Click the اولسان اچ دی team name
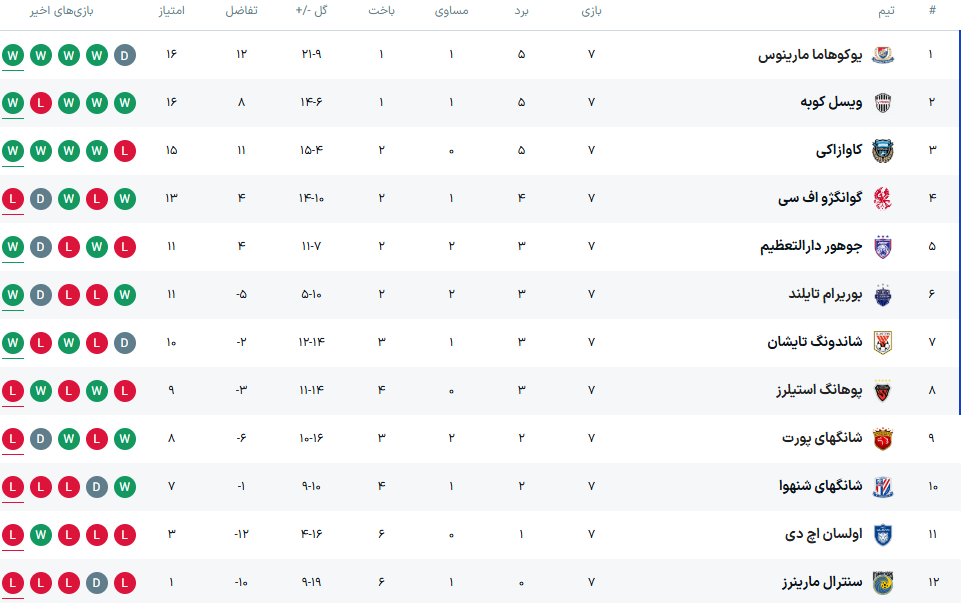970x603 pixels. (x=825, y=534)
